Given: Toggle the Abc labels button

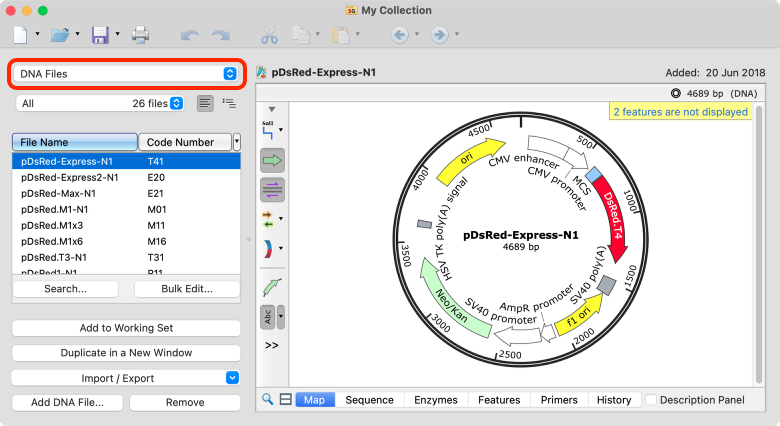Looking at the screenshot, I should click(268, 317).
